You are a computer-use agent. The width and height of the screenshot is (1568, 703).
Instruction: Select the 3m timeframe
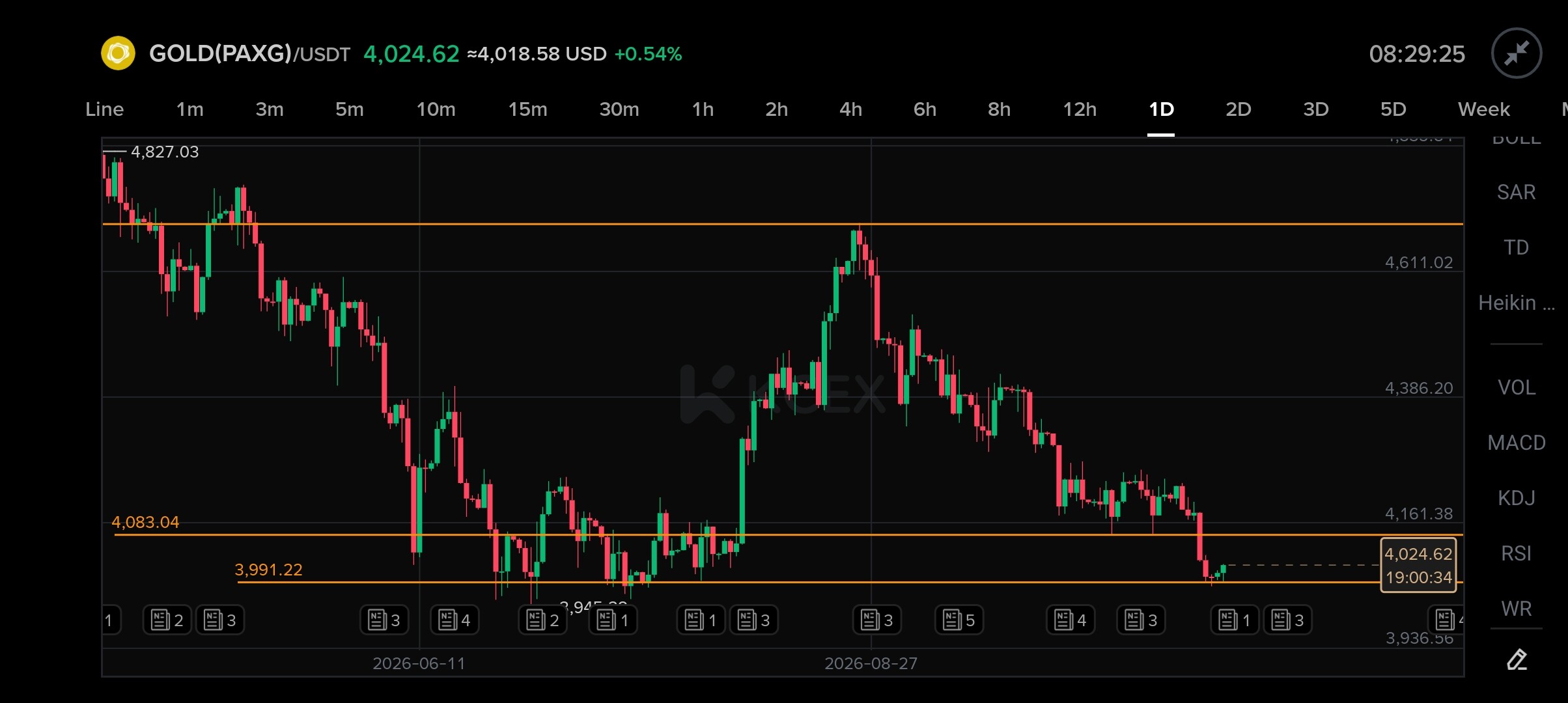269,109
